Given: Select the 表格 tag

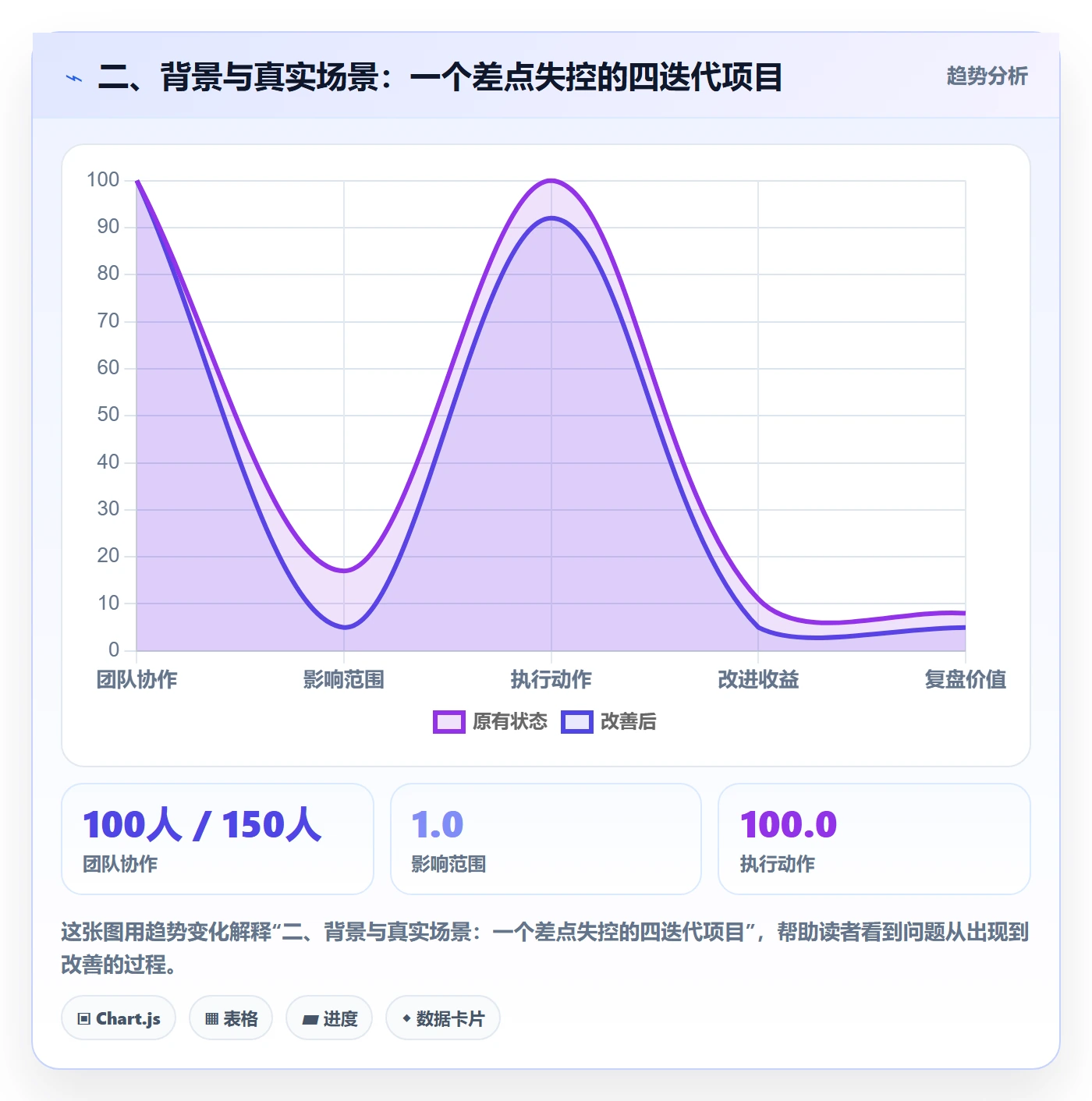Looking at the screenshot, I should coord(231,1018).
